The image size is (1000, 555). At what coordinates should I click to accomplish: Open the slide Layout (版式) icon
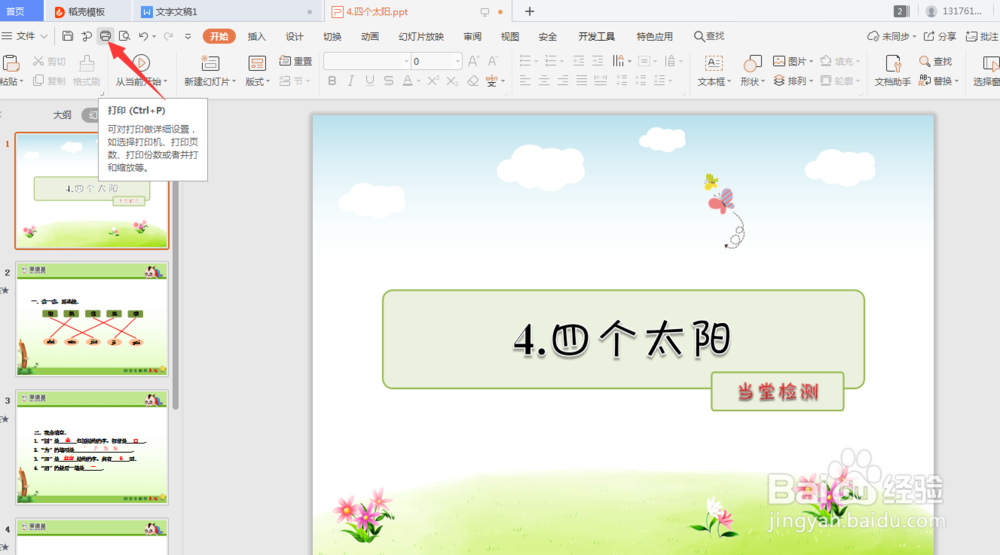coord(257,63)
